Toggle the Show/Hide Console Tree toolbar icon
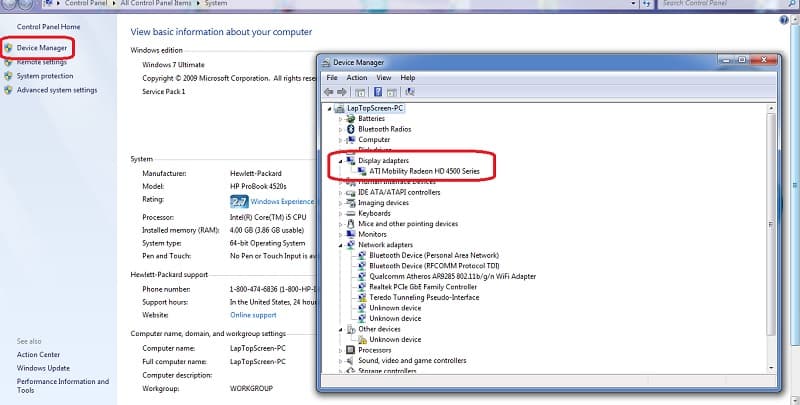The image size is (800, 405). (360, 92)
